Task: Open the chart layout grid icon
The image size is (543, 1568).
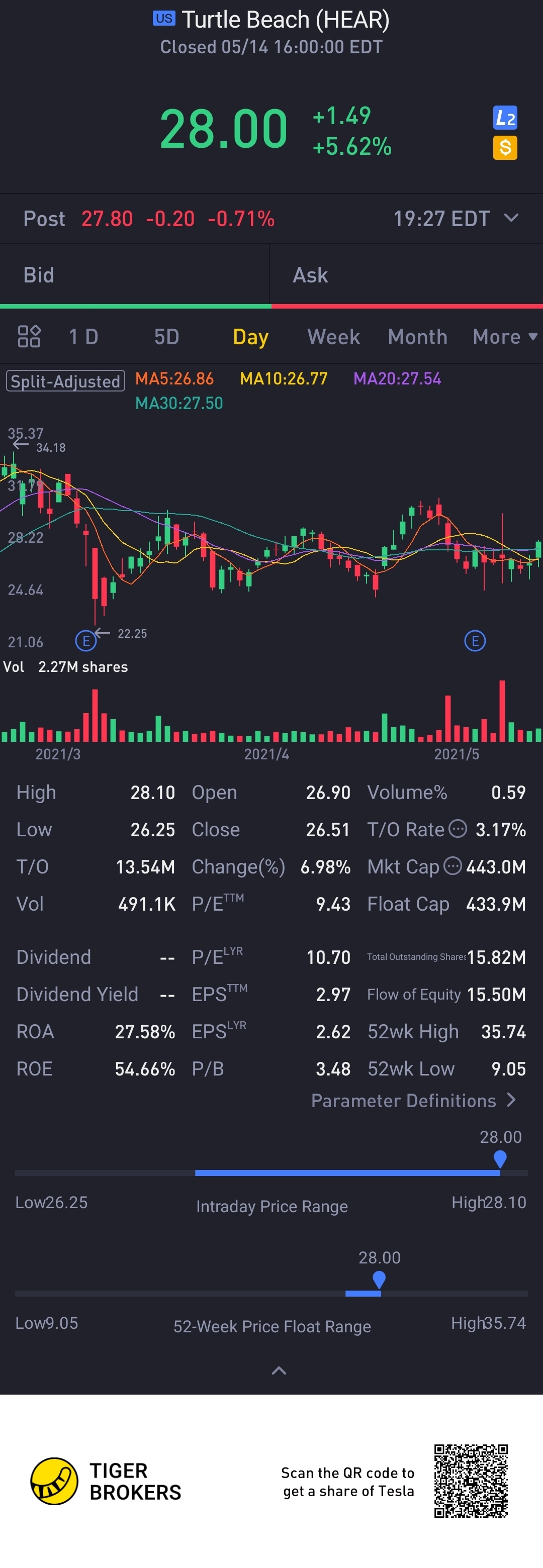Action: pyautogui.click(x=29, y=336)
